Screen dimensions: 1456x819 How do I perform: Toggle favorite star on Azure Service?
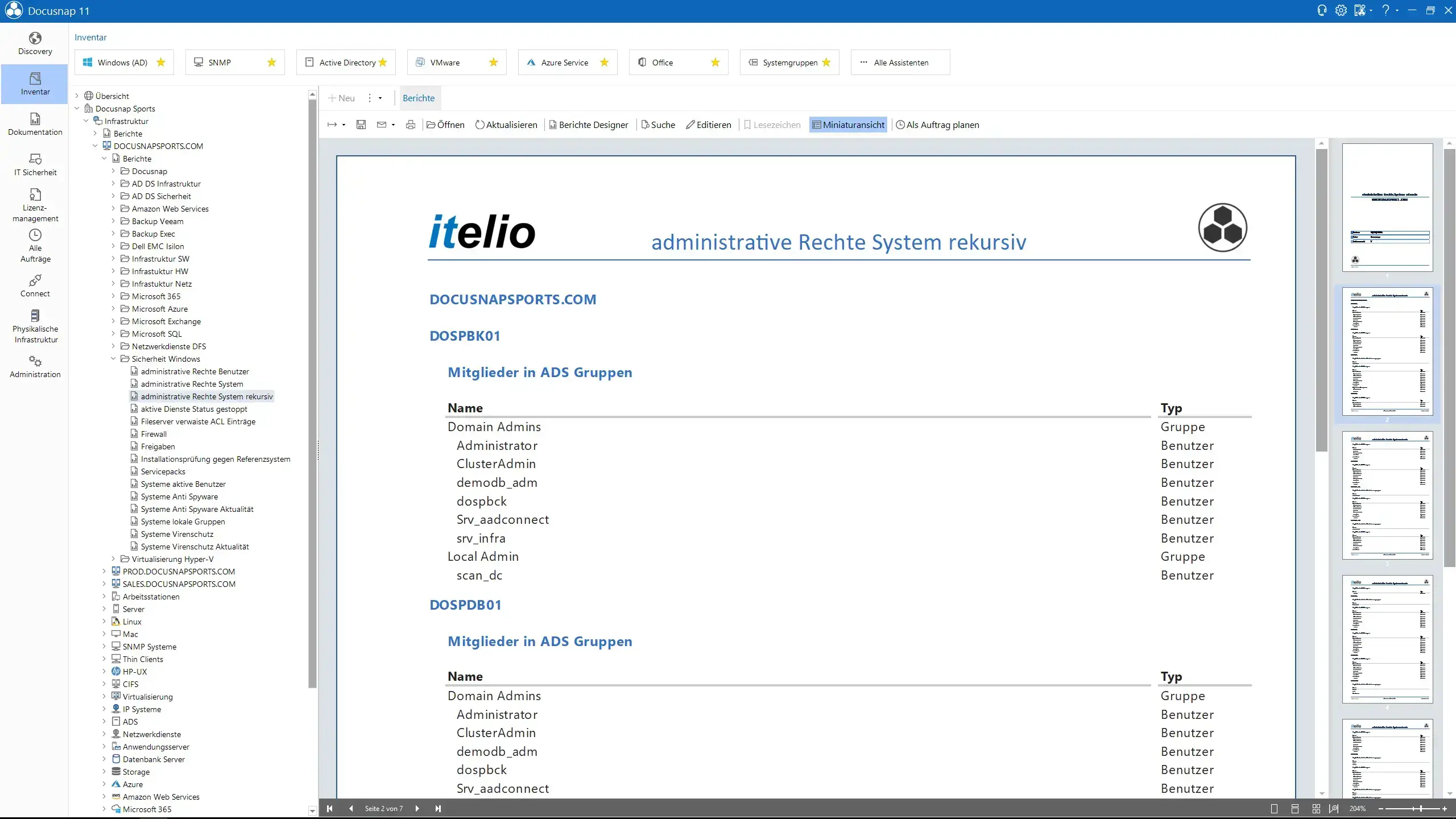605,63
